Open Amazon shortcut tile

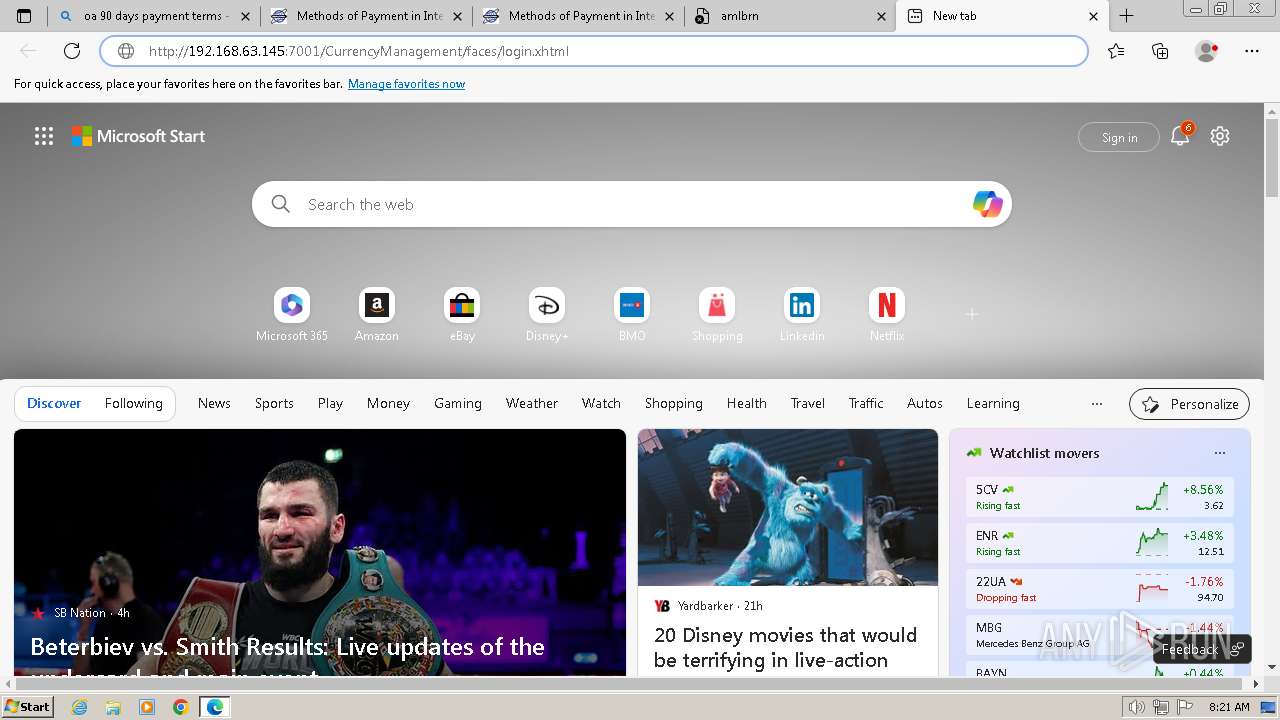pos(377,315)
